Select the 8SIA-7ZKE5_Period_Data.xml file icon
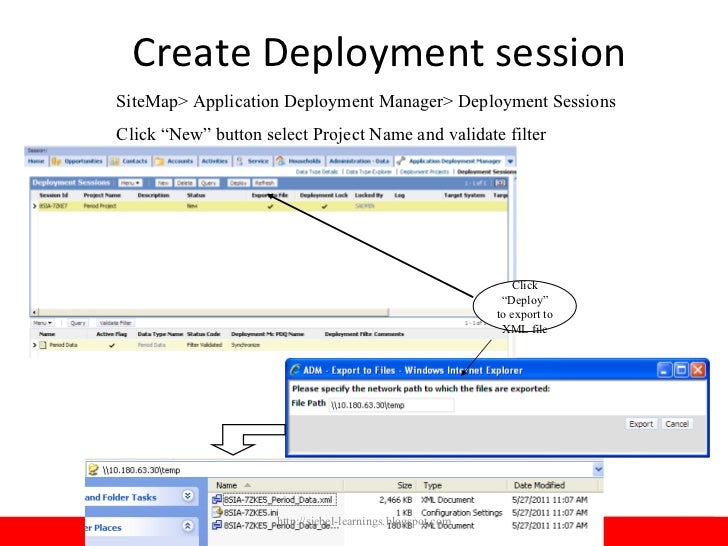 click(x=217, y=500)
